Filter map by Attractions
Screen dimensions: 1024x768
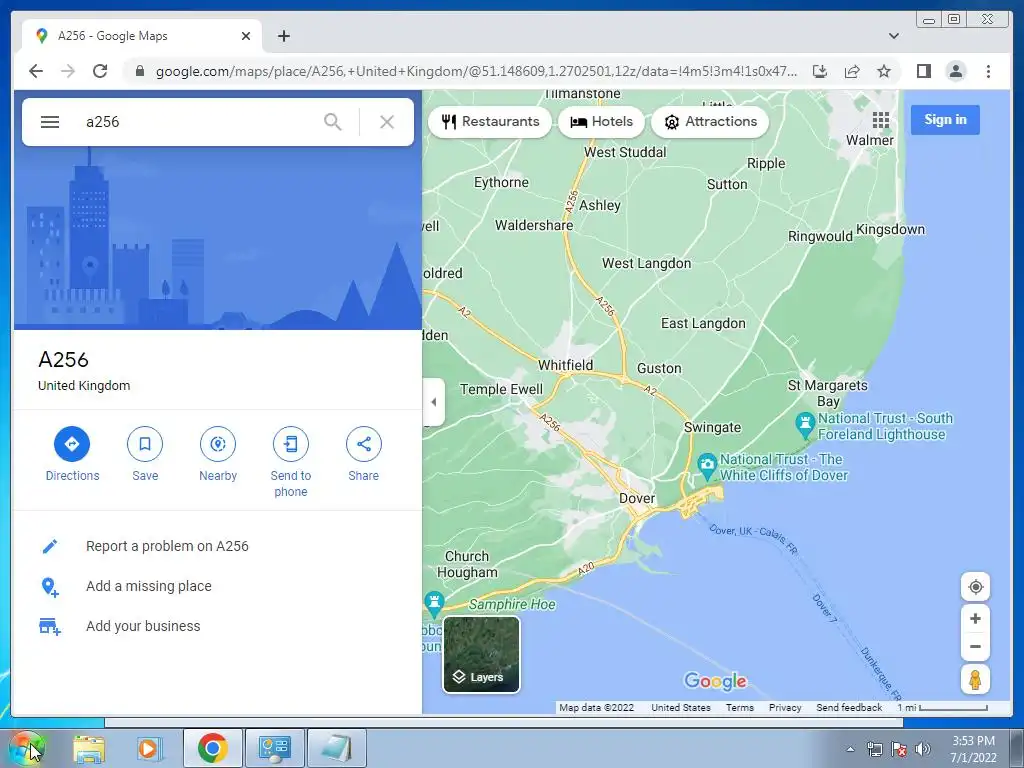point(711,121)
